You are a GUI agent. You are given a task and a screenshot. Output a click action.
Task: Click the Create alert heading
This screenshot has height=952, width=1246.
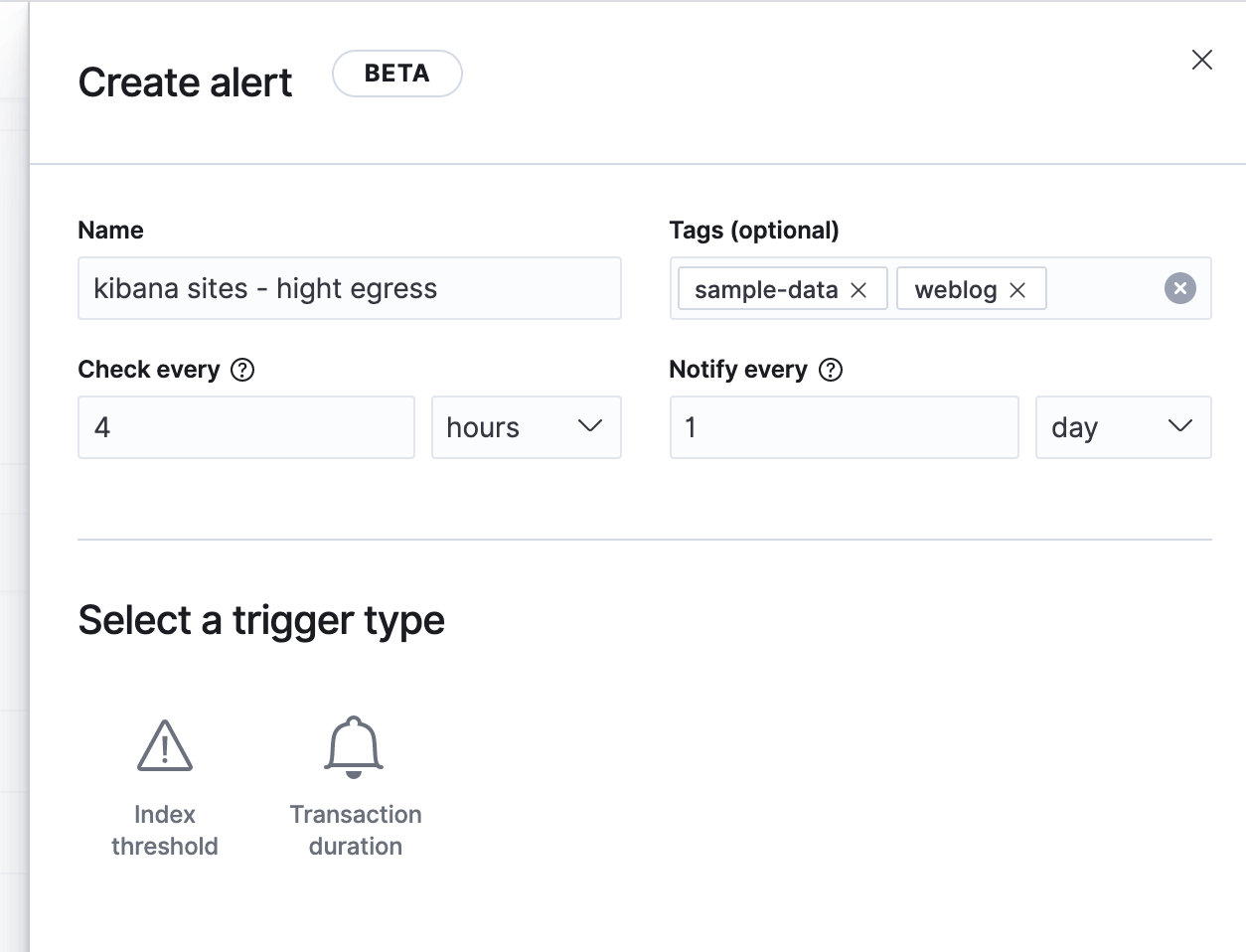tap(185, 82)
